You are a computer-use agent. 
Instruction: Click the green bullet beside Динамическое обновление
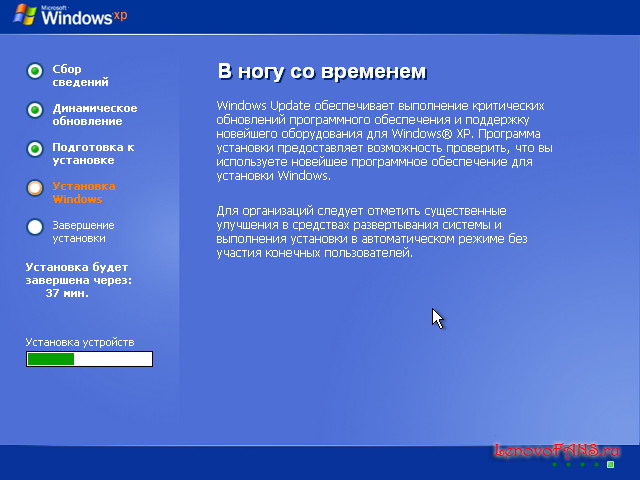(x=35, y=109)
